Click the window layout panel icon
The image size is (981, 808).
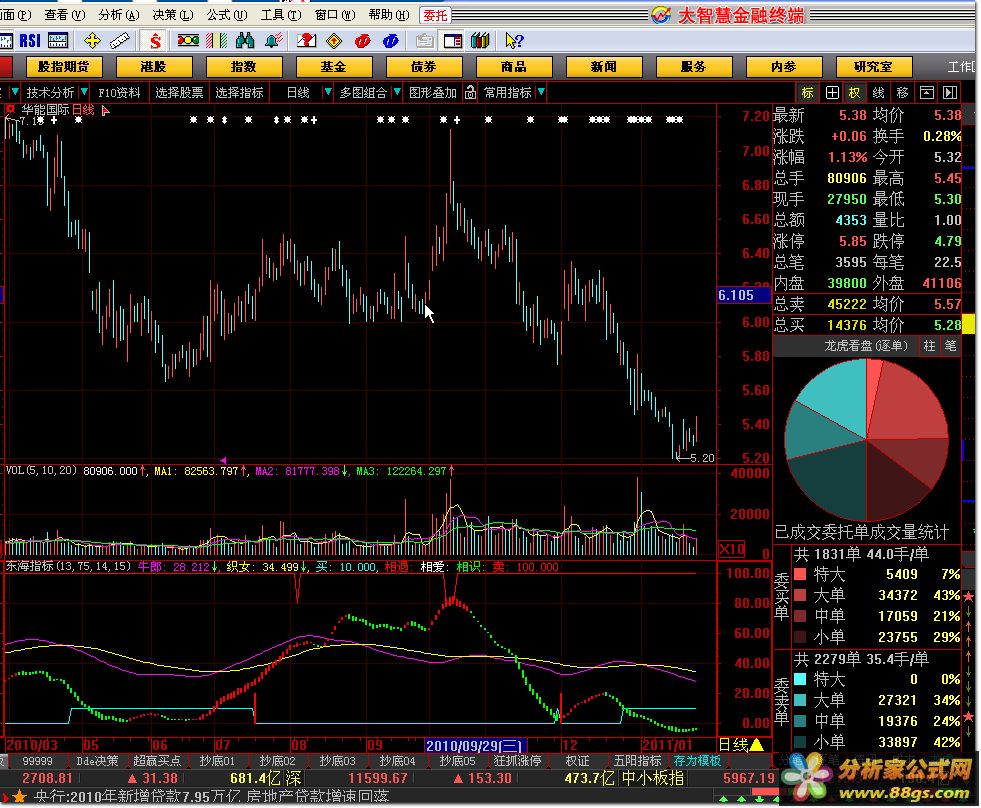click(452, 41)
